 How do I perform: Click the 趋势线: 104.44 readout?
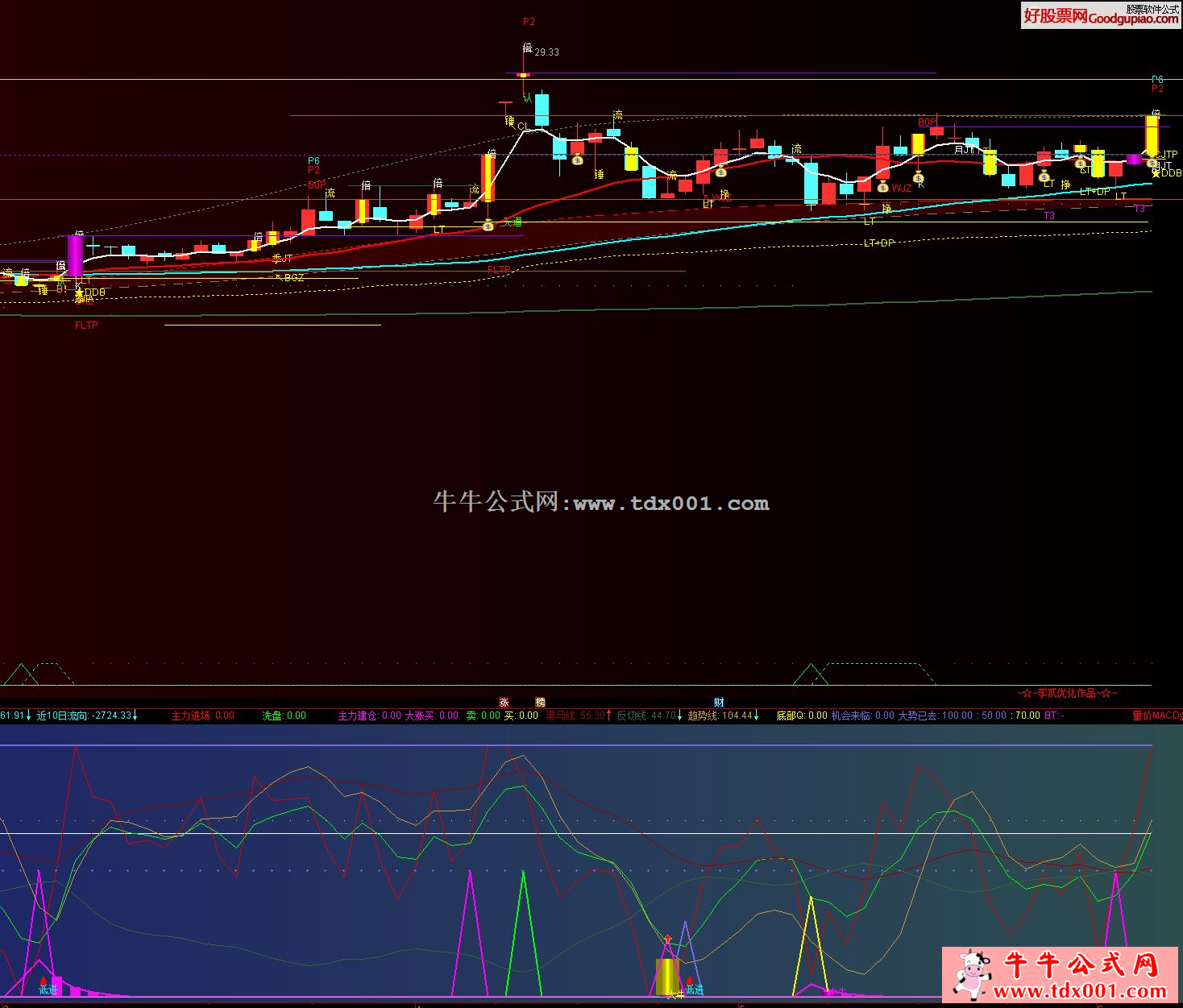click(720, 716)
